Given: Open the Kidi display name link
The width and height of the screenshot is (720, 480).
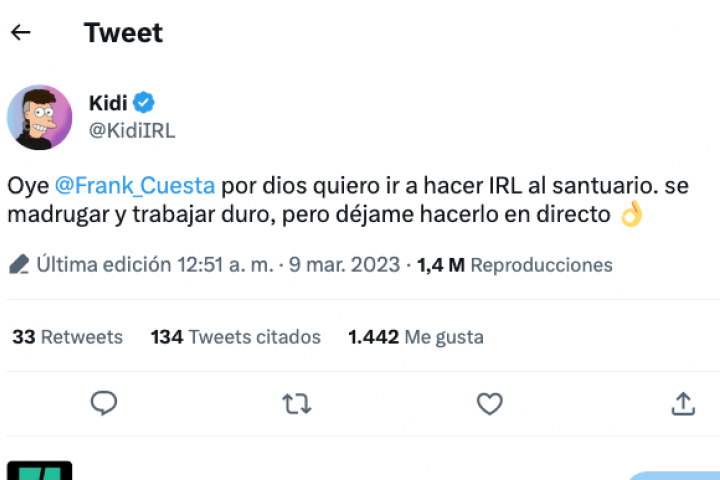Looking at the screenshot, I should pos(109,102).
